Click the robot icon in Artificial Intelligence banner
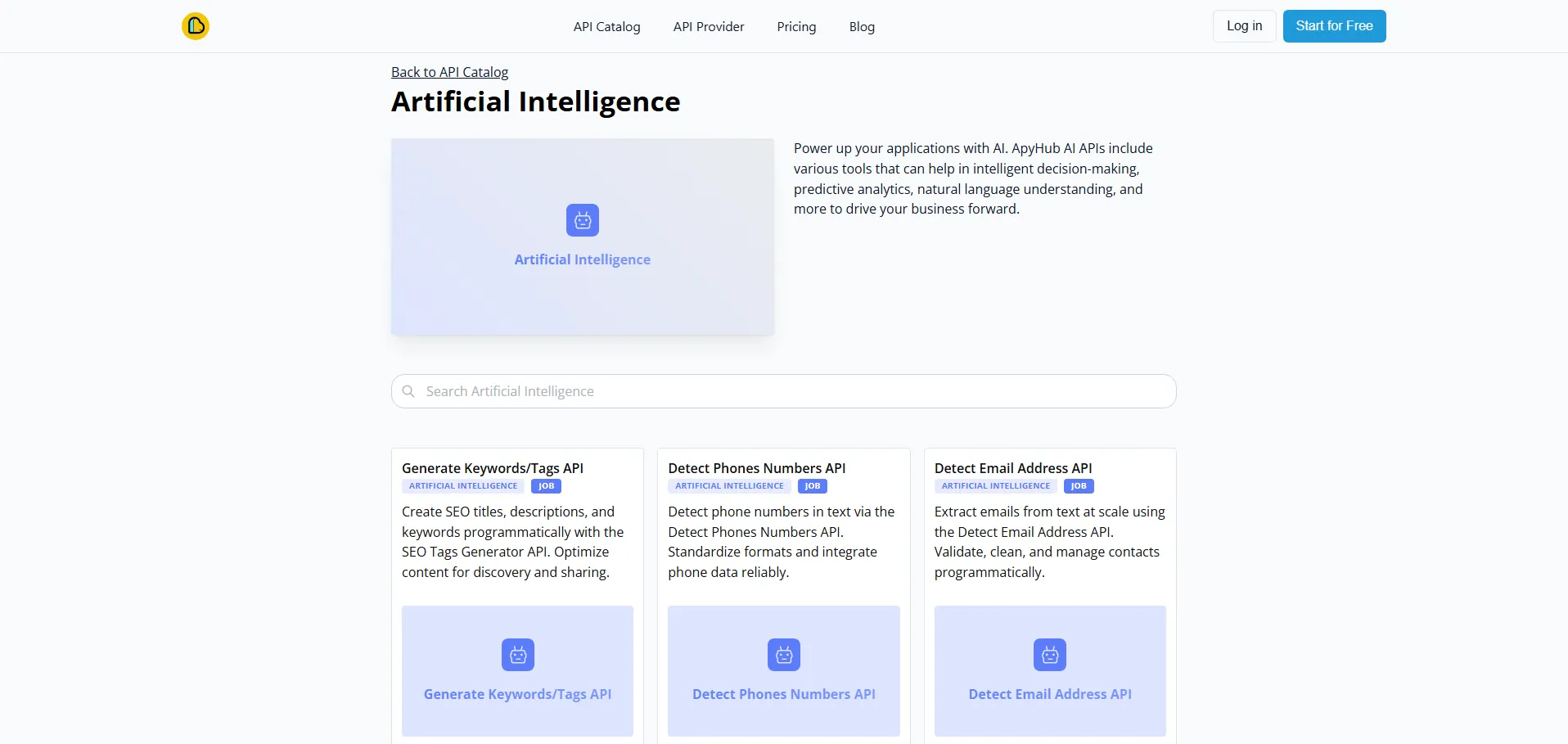Viewport: 1568px width, 744px height. coord(583,220)
